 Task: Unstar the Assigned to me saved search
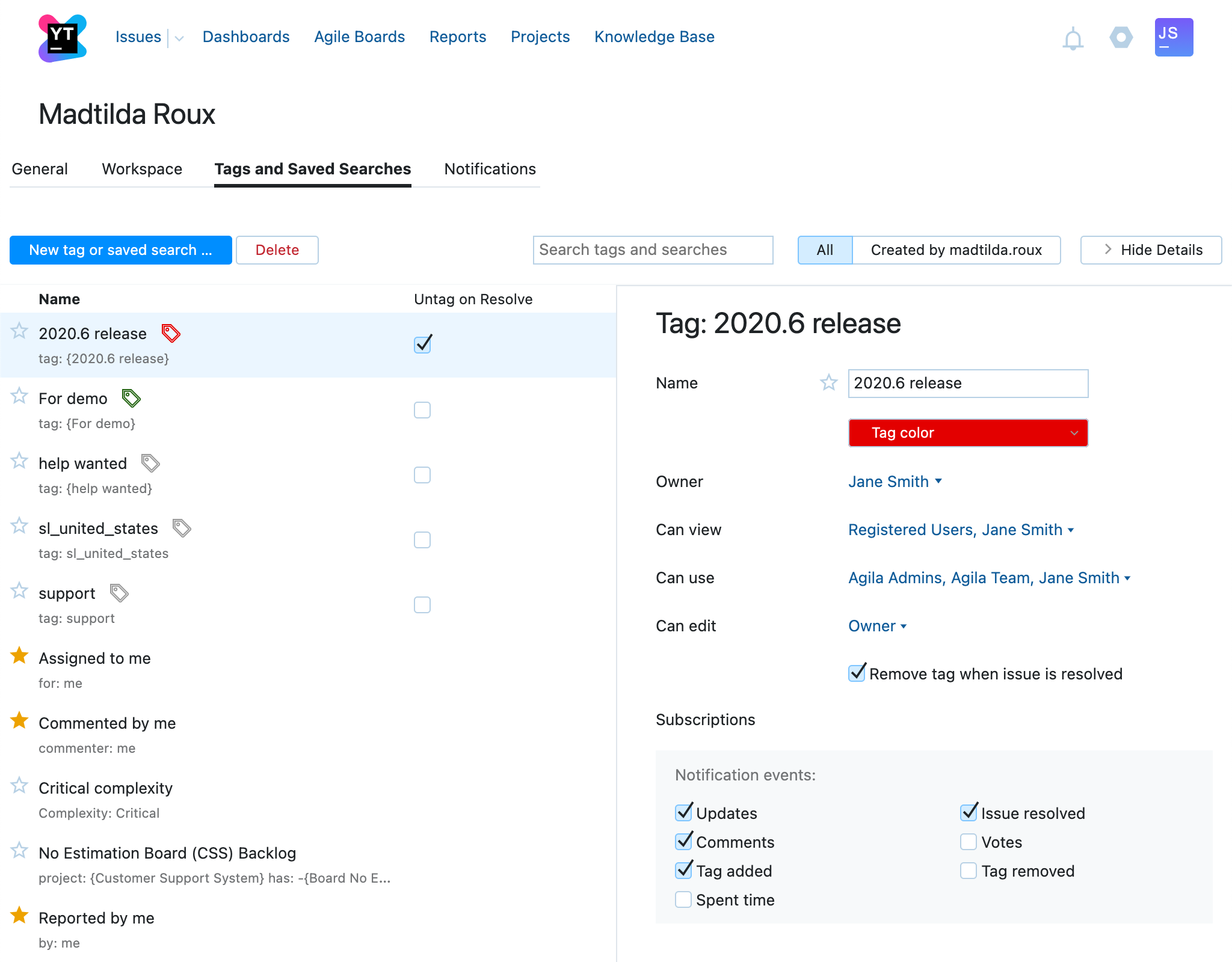(19, 655)
